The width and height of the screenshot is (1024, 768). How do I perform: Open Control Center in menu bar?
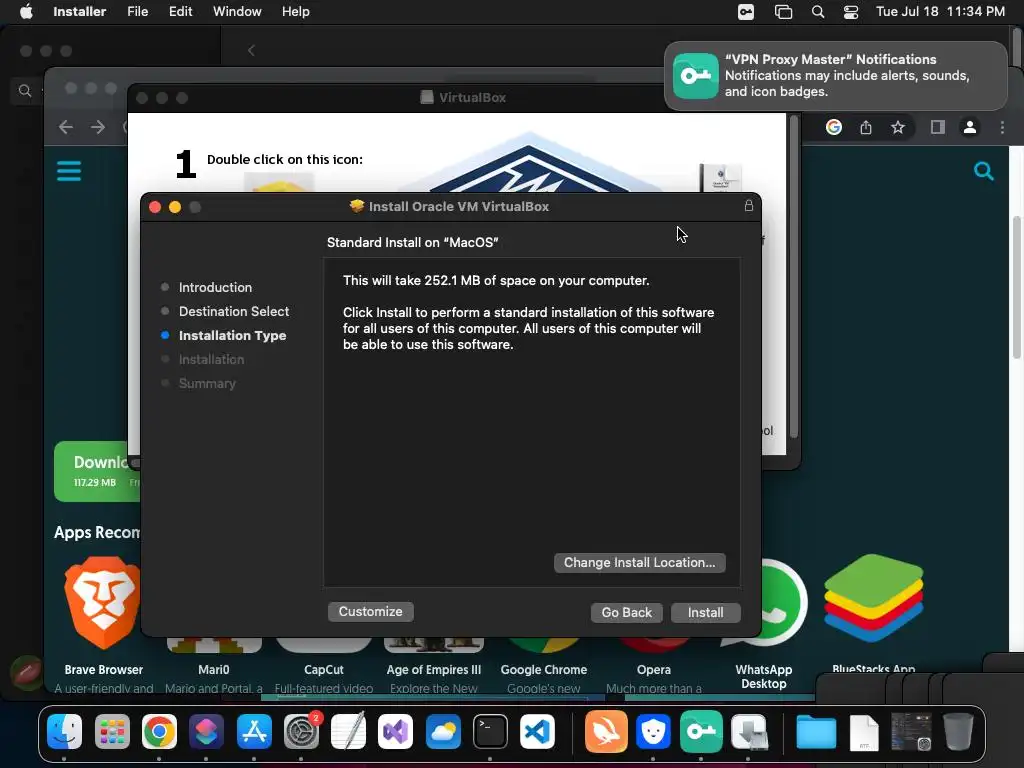(851, 12)
